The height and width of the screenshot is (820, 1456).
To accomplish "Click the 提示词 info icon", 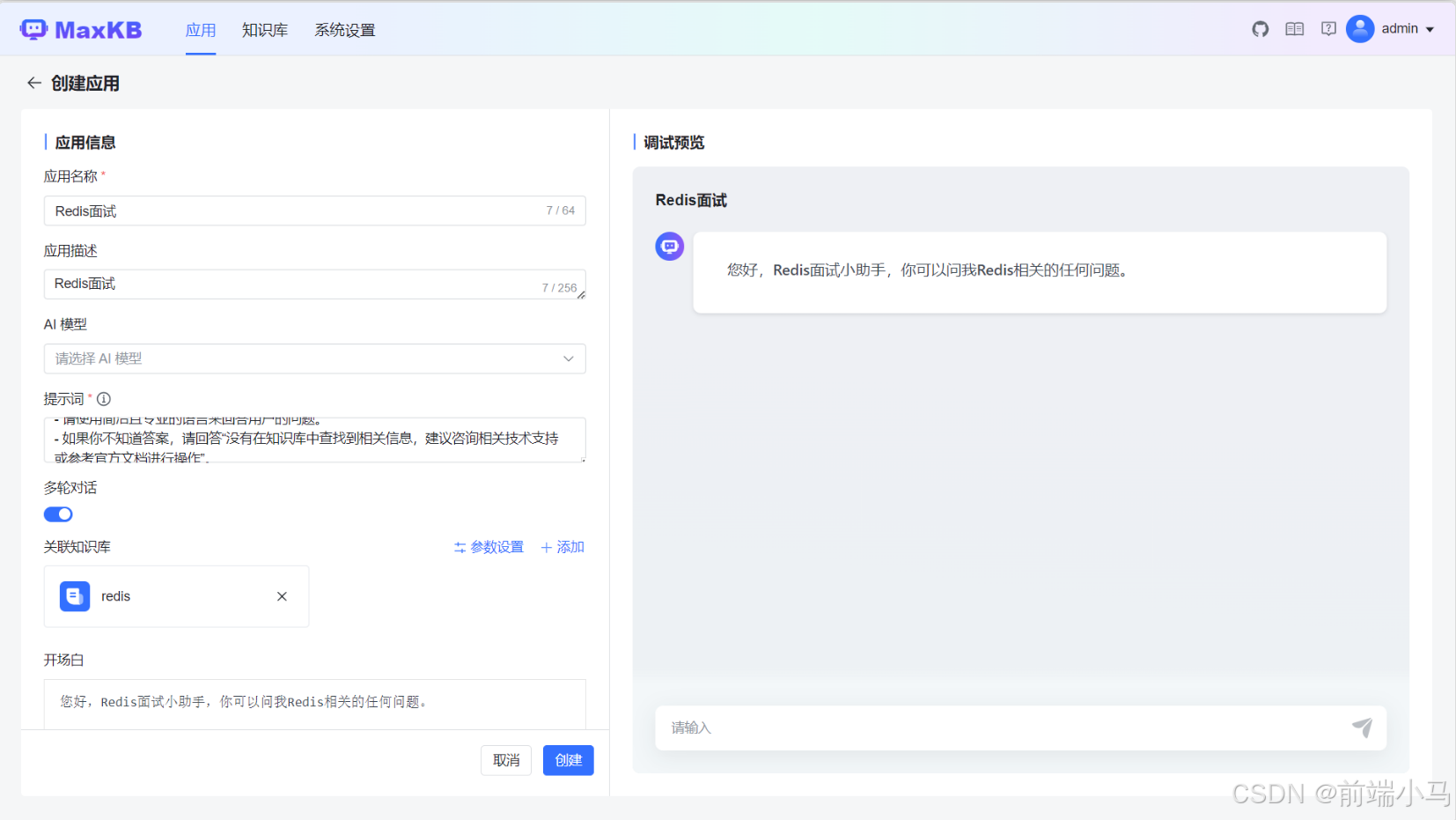I will pyautogui.click(x=104, y=399).
